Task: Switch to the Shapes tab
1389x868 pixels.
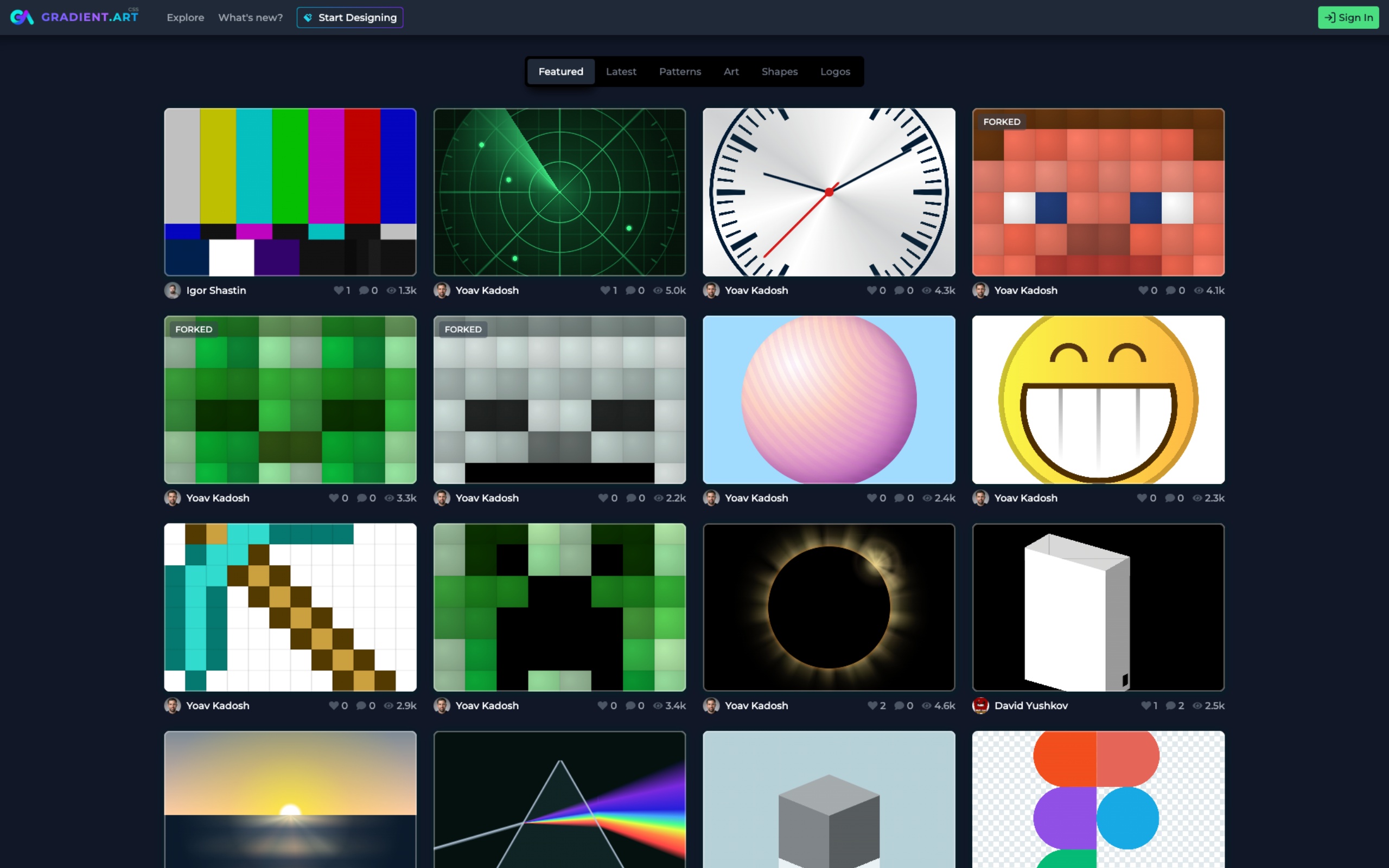Action: (x=780, y=71)
